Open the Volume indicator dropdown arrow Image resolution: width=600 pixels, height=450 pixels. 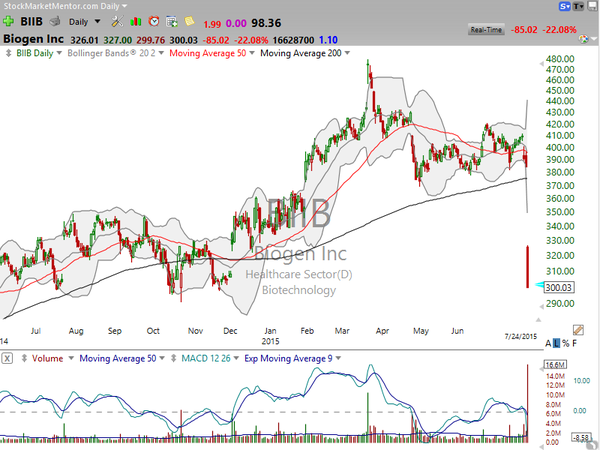click(x=71, y=359)
